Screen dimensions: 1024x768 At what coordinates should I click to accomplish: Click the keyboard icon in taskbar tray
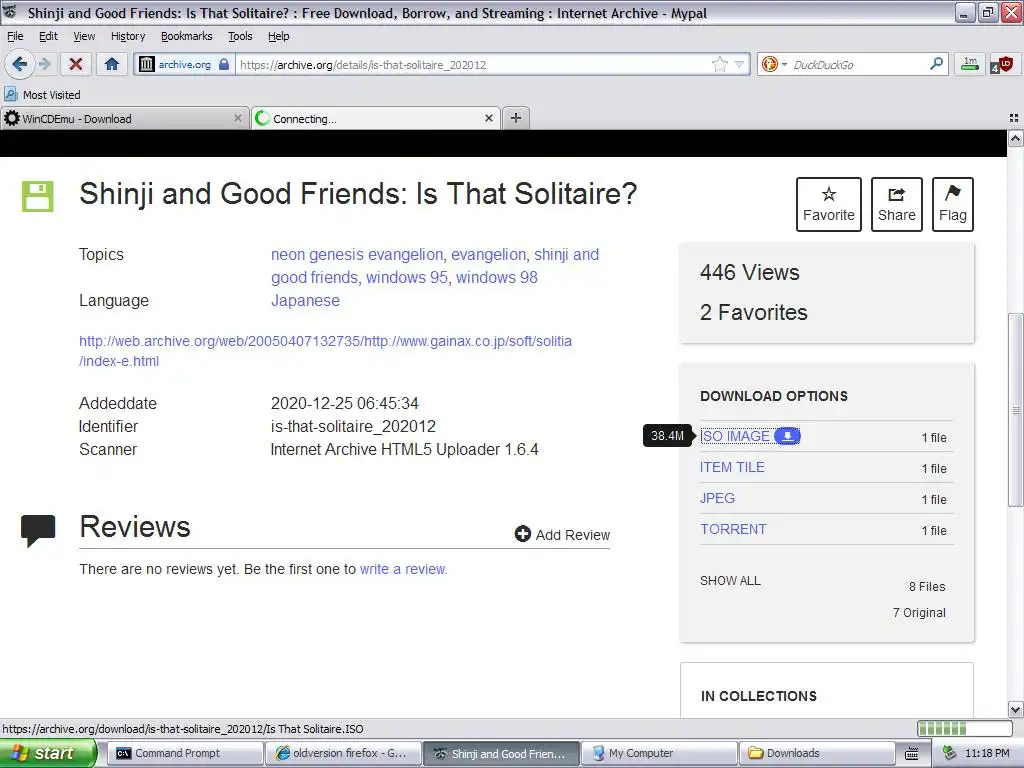[x=912, y=754]
